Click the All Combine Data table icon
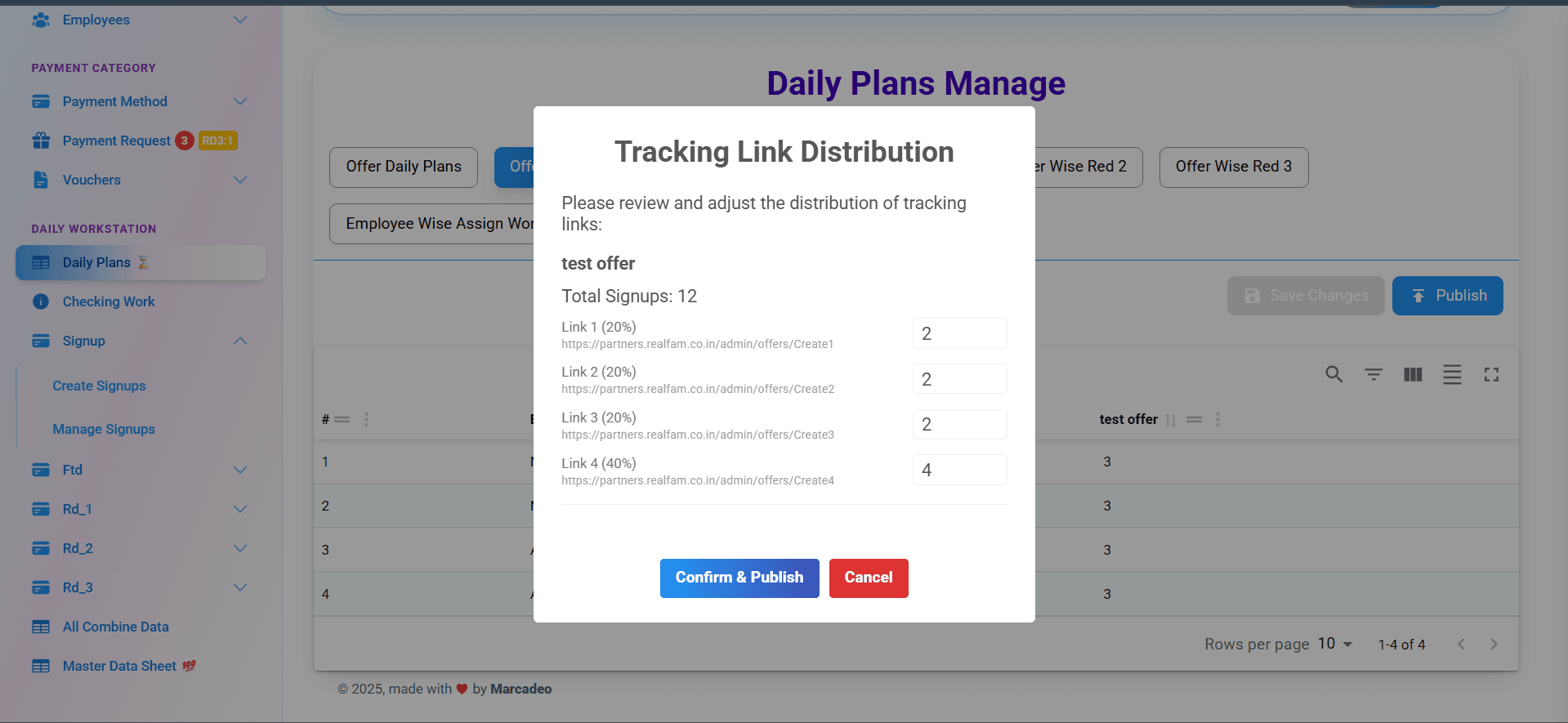Screen dimensions: 1568x723 (41, 627)
